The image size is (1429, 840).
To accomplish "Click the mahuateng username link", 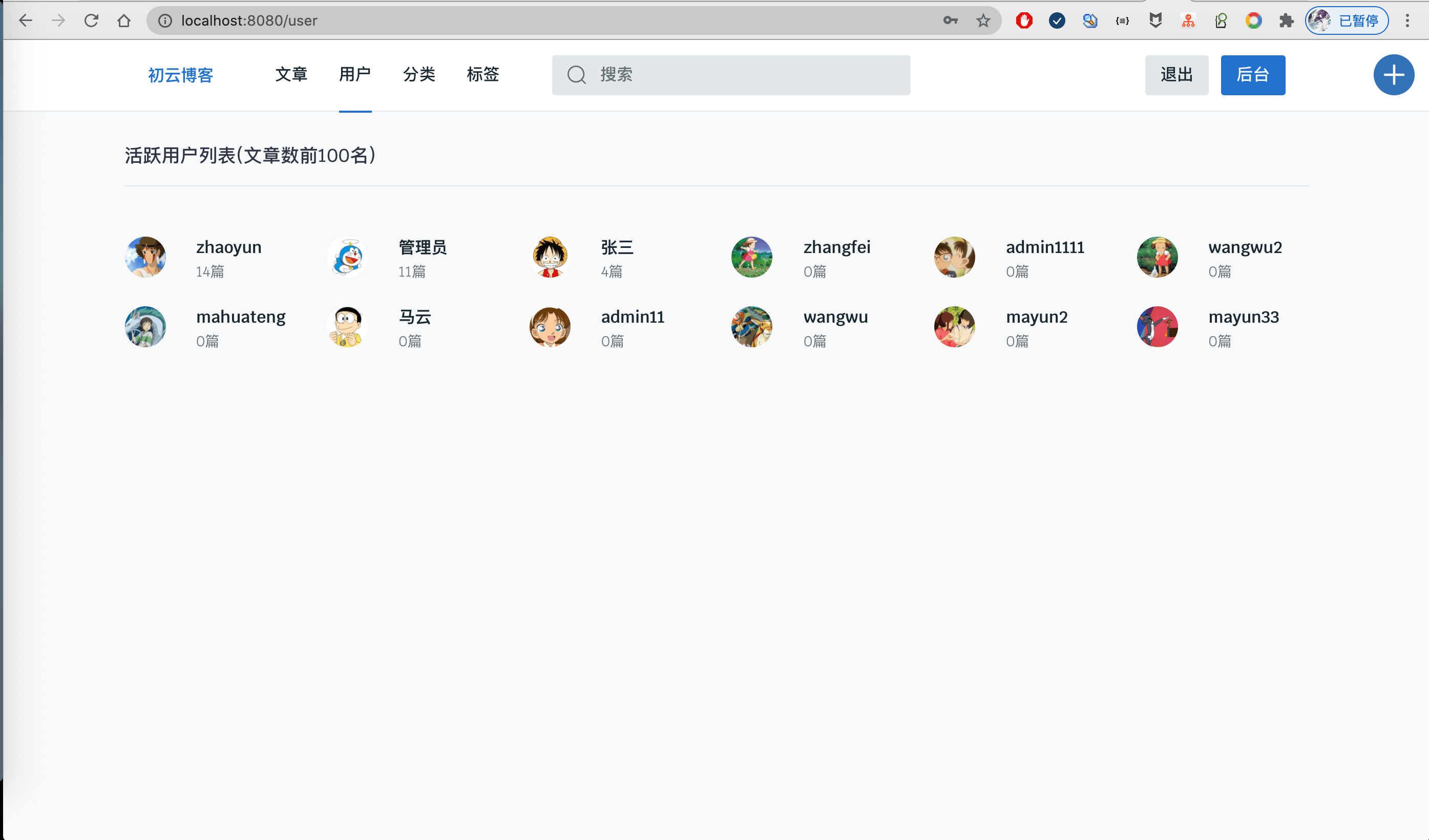I will point(240,317).
